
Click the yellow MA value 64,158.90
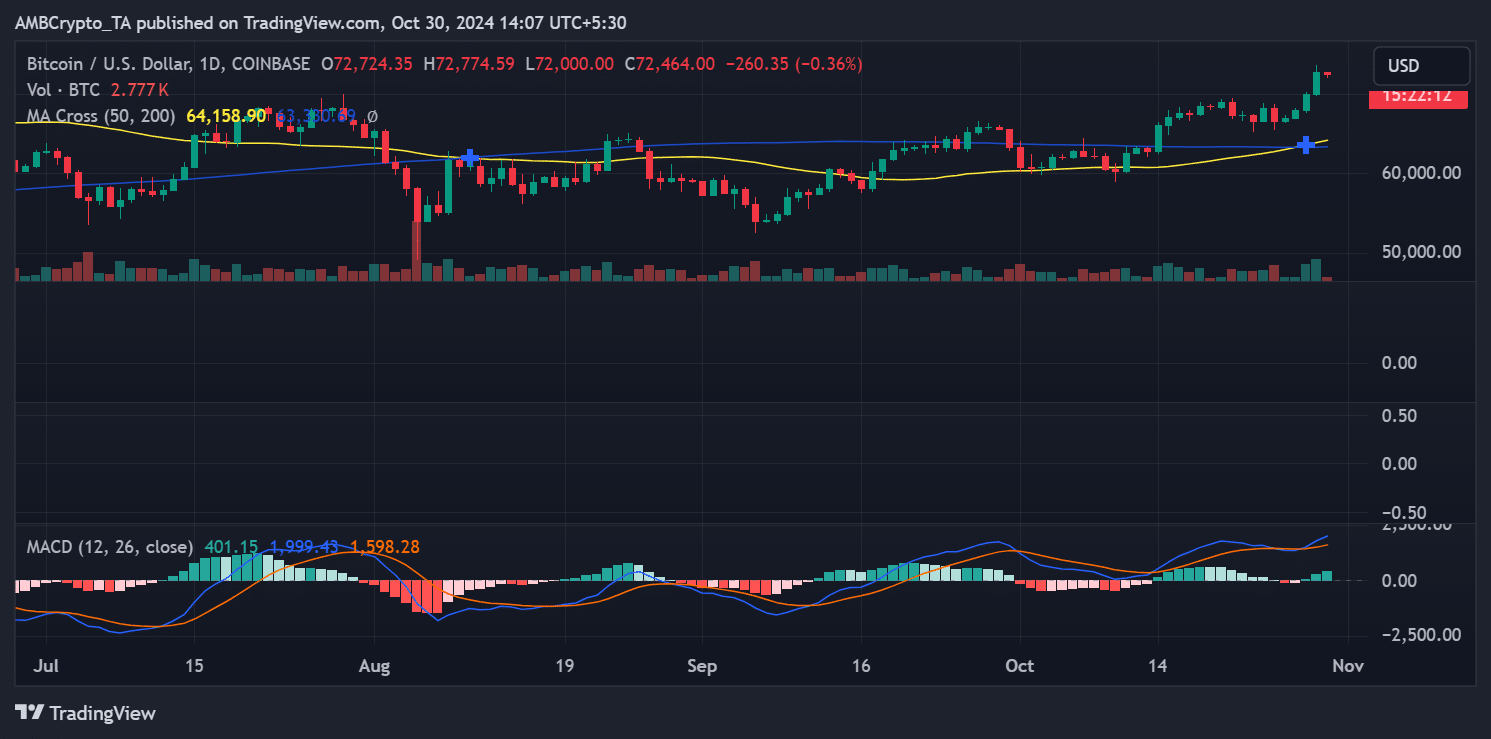point(226,116)
